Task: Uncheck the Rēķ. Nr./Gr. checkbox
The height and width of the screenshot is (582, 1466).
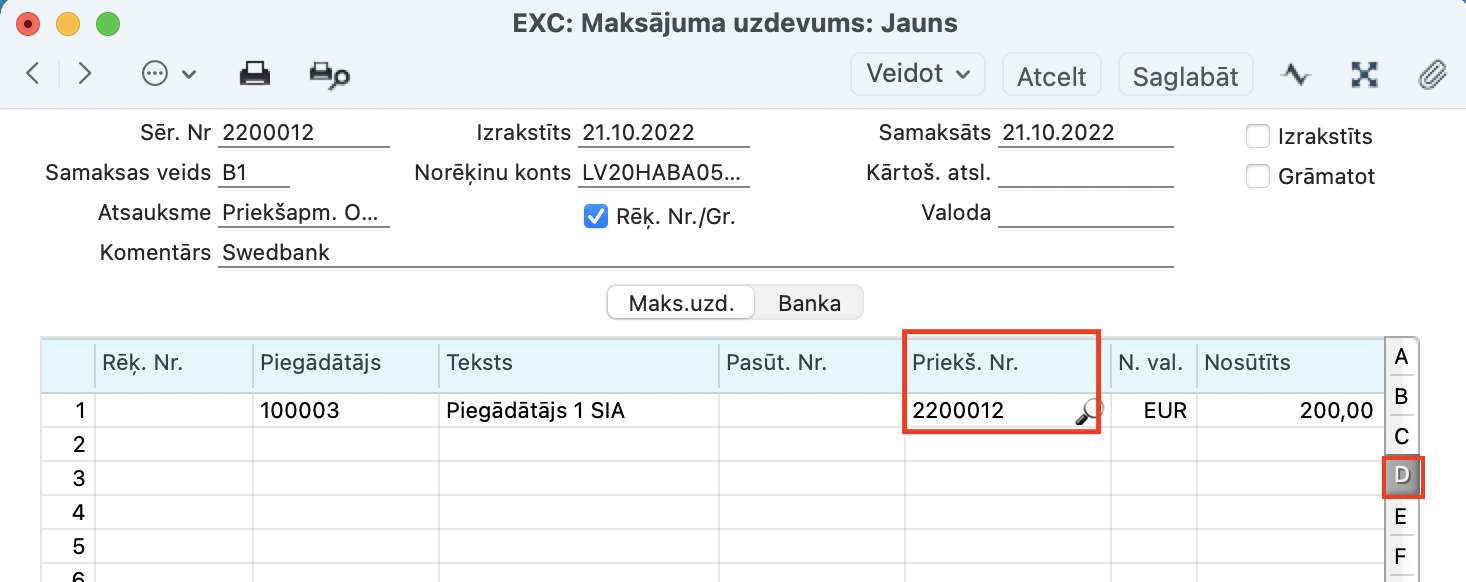Action: (596, 216)
